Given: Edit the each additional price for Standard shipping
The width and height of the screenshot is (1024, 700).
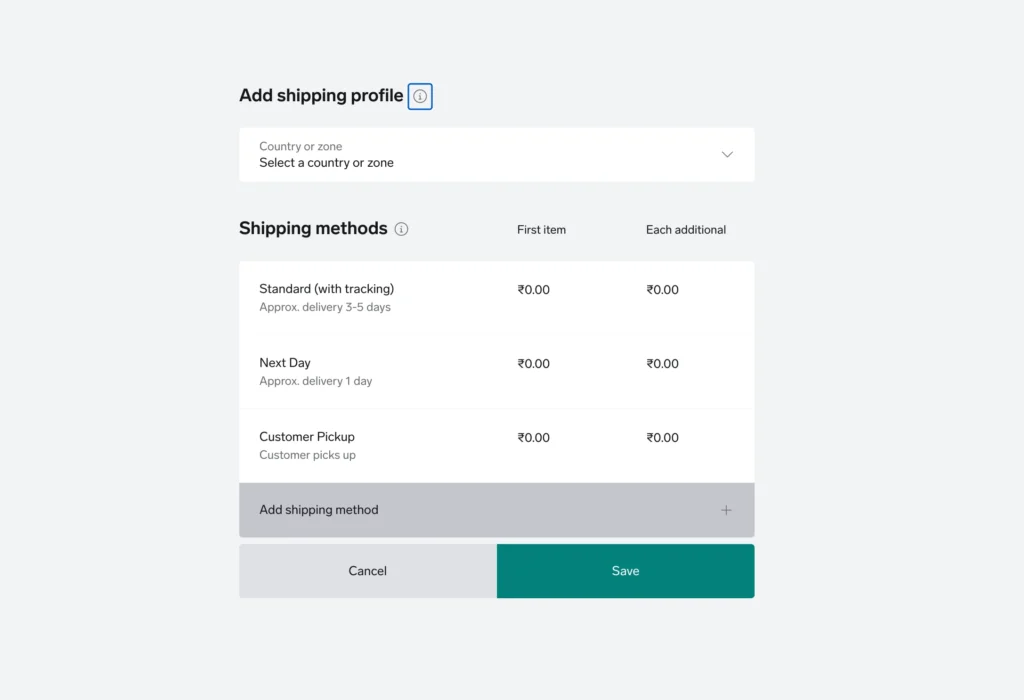Looking at the screenshot, I should tap(662, 289).
